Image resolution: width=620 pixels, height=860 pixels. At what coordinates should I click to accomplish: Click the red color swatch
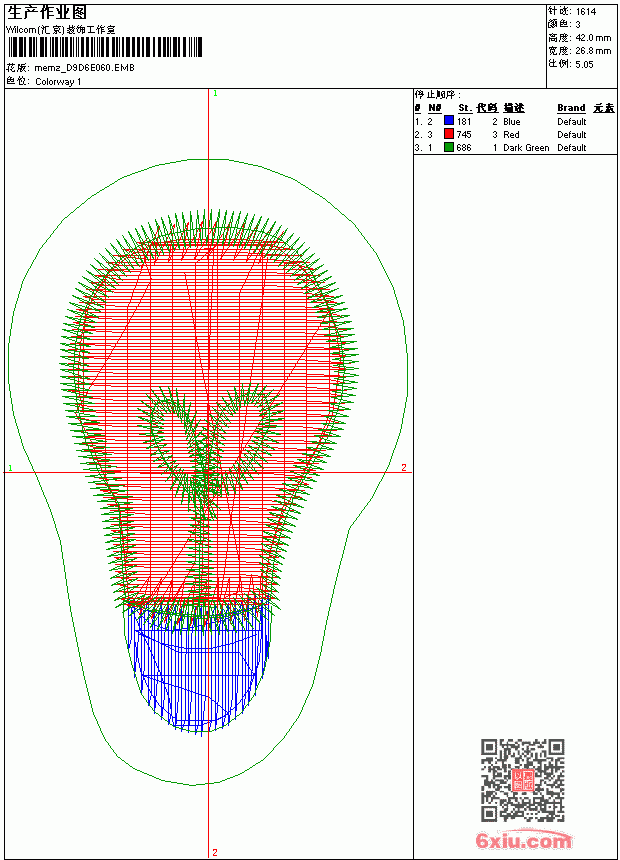449,134
